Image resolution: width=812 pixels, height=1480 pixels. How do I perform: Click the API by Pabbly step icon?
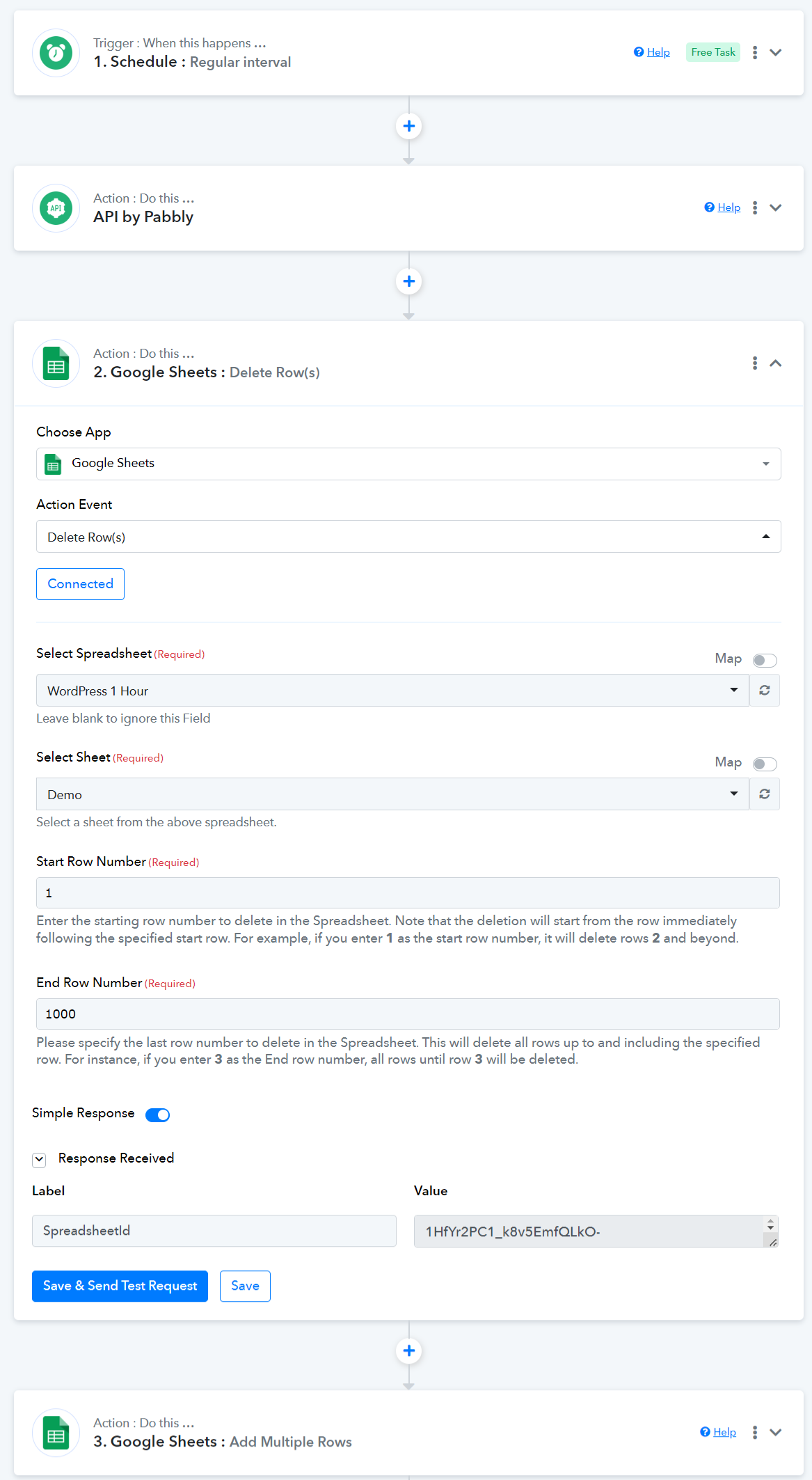tap(56, 208)
